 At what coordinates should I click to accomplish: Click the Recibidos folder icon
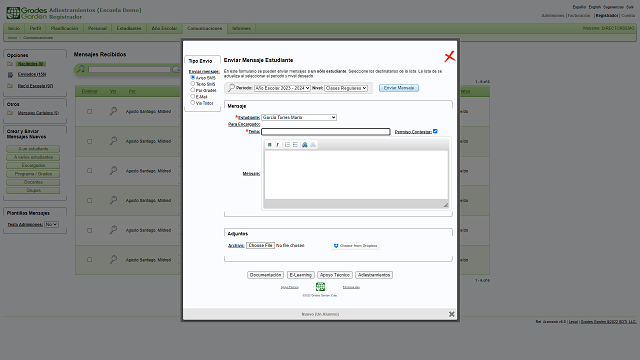coord(10,64)
